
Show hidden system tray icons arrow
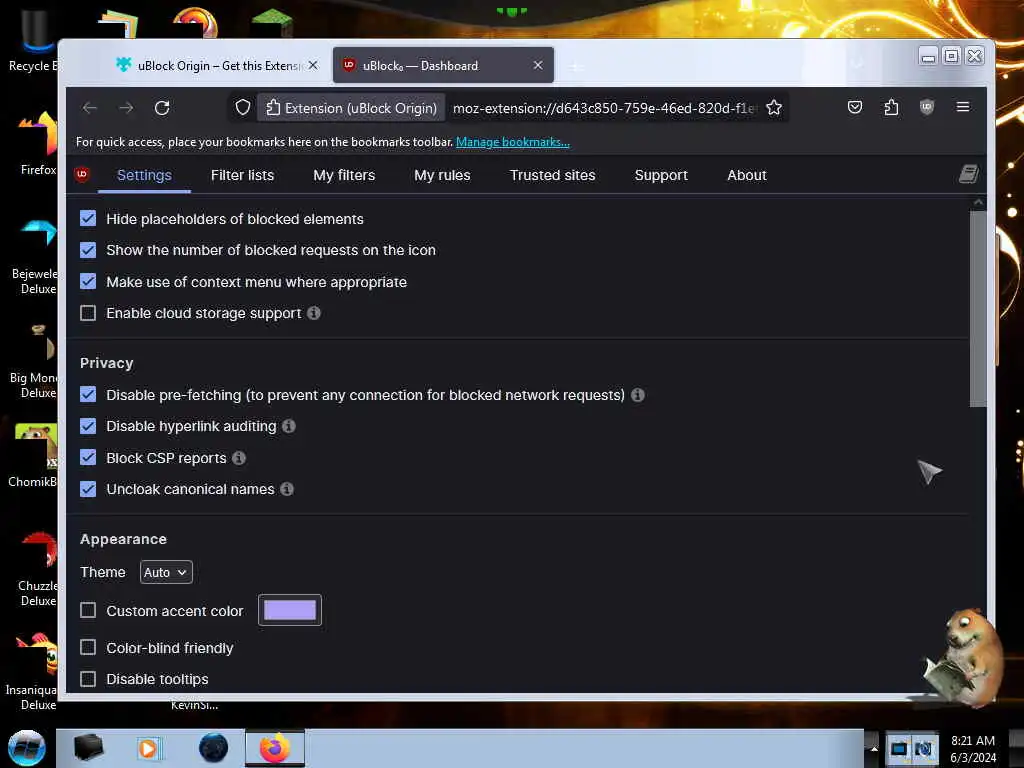pos(874,749)
